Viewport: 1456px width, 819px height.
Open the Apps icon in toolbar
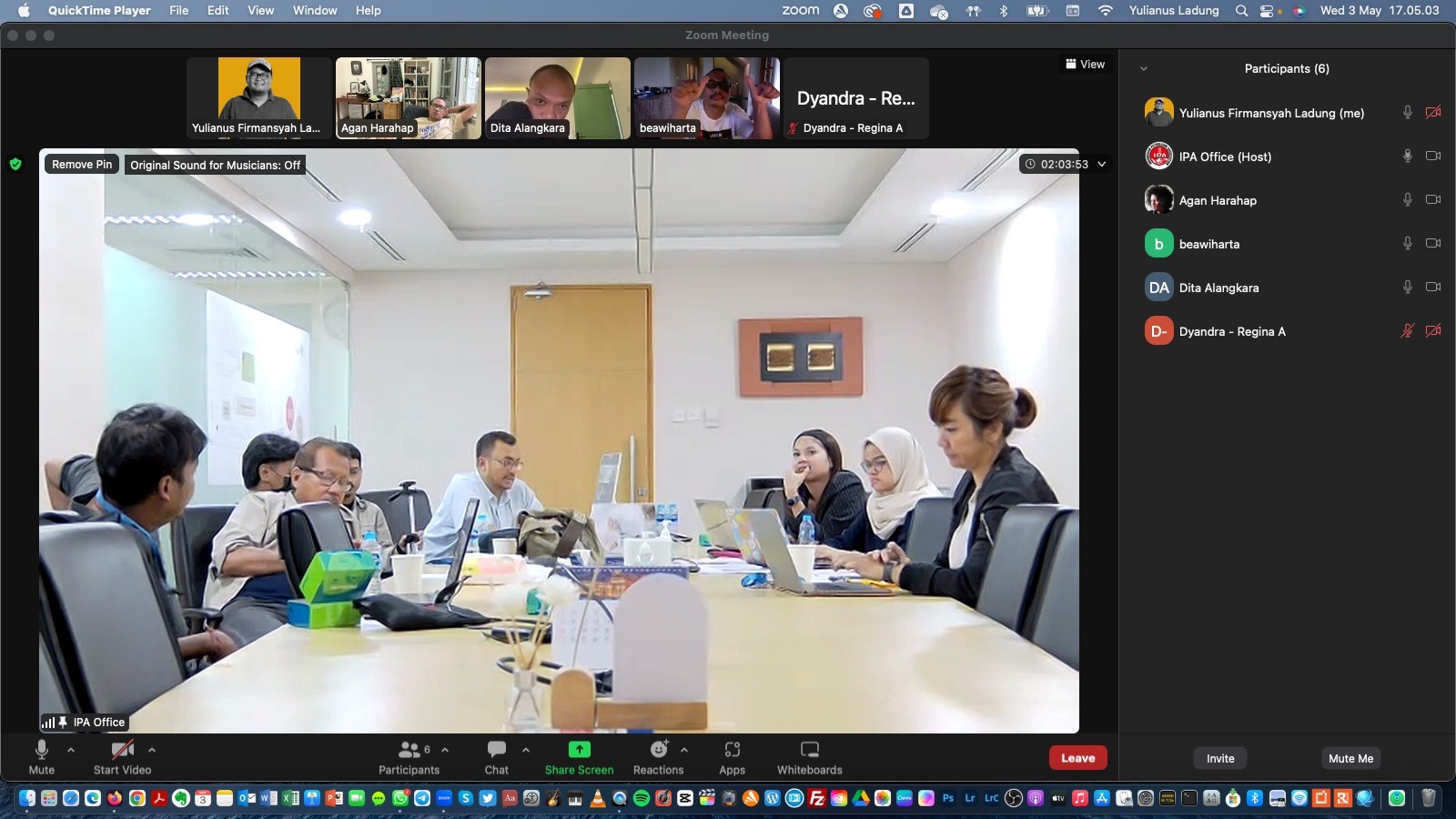pos(732,750)
